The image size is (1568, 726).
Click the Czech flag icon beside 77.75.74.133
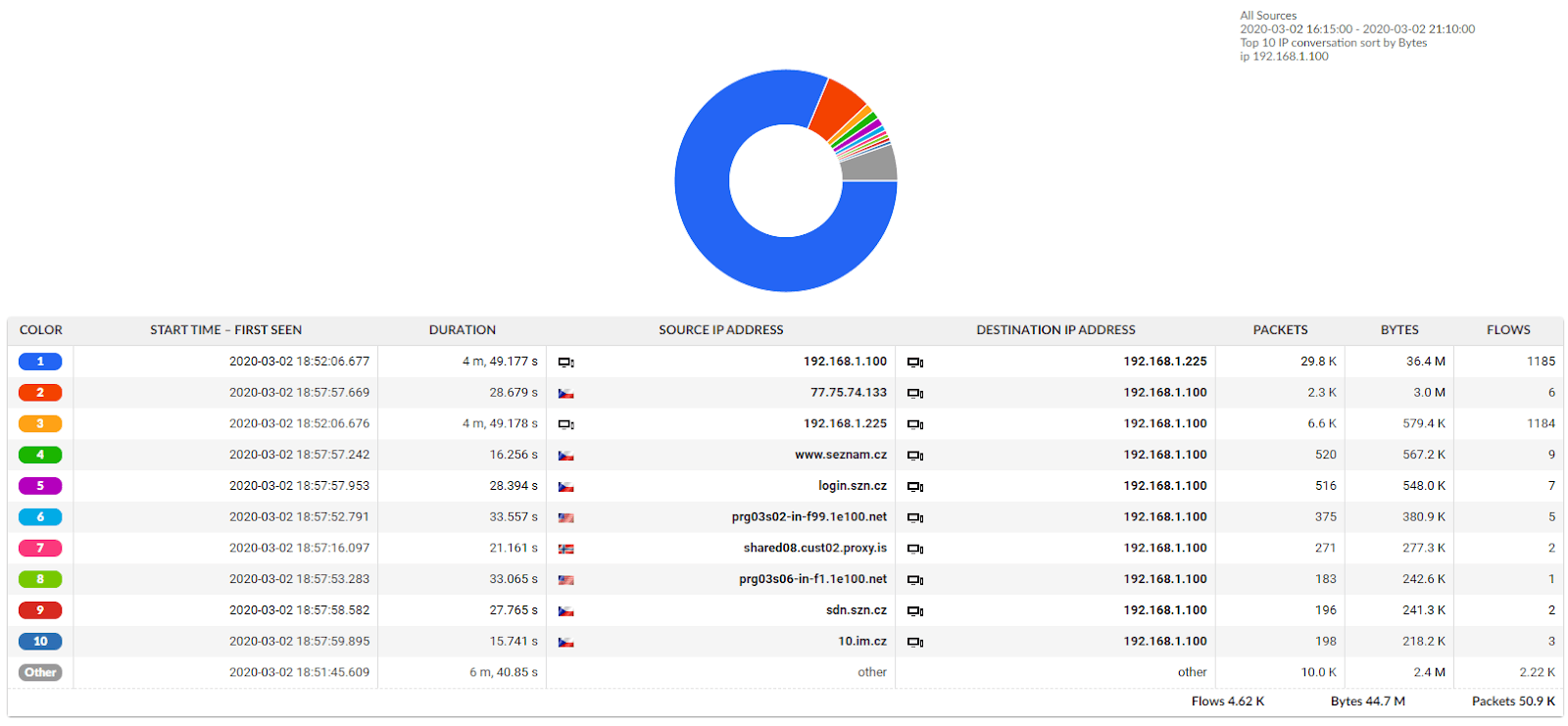(x=565, y=393)
